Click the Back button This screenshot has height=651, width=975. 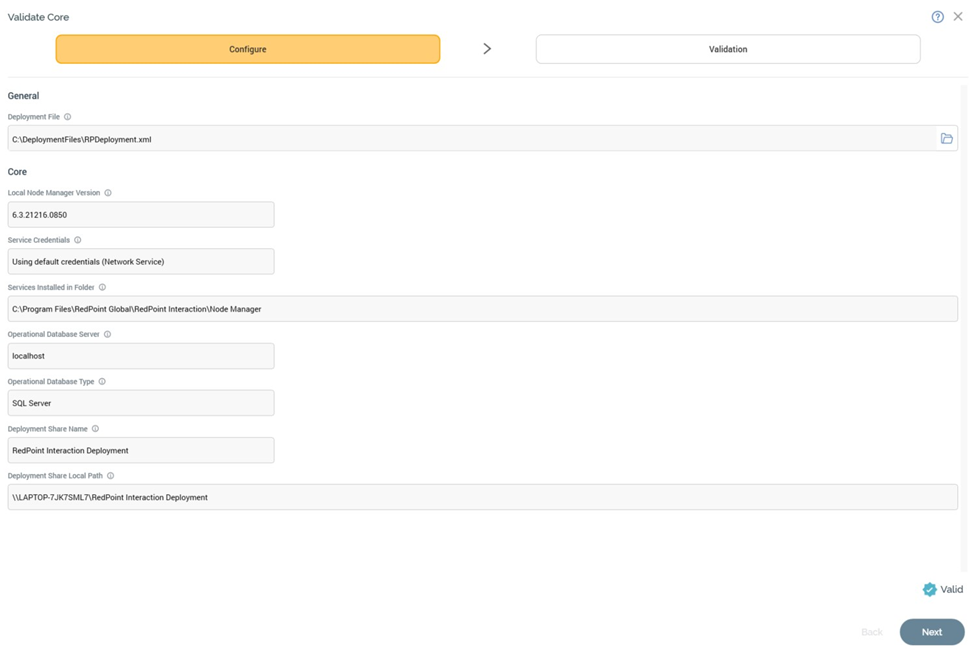pos(872,632)
